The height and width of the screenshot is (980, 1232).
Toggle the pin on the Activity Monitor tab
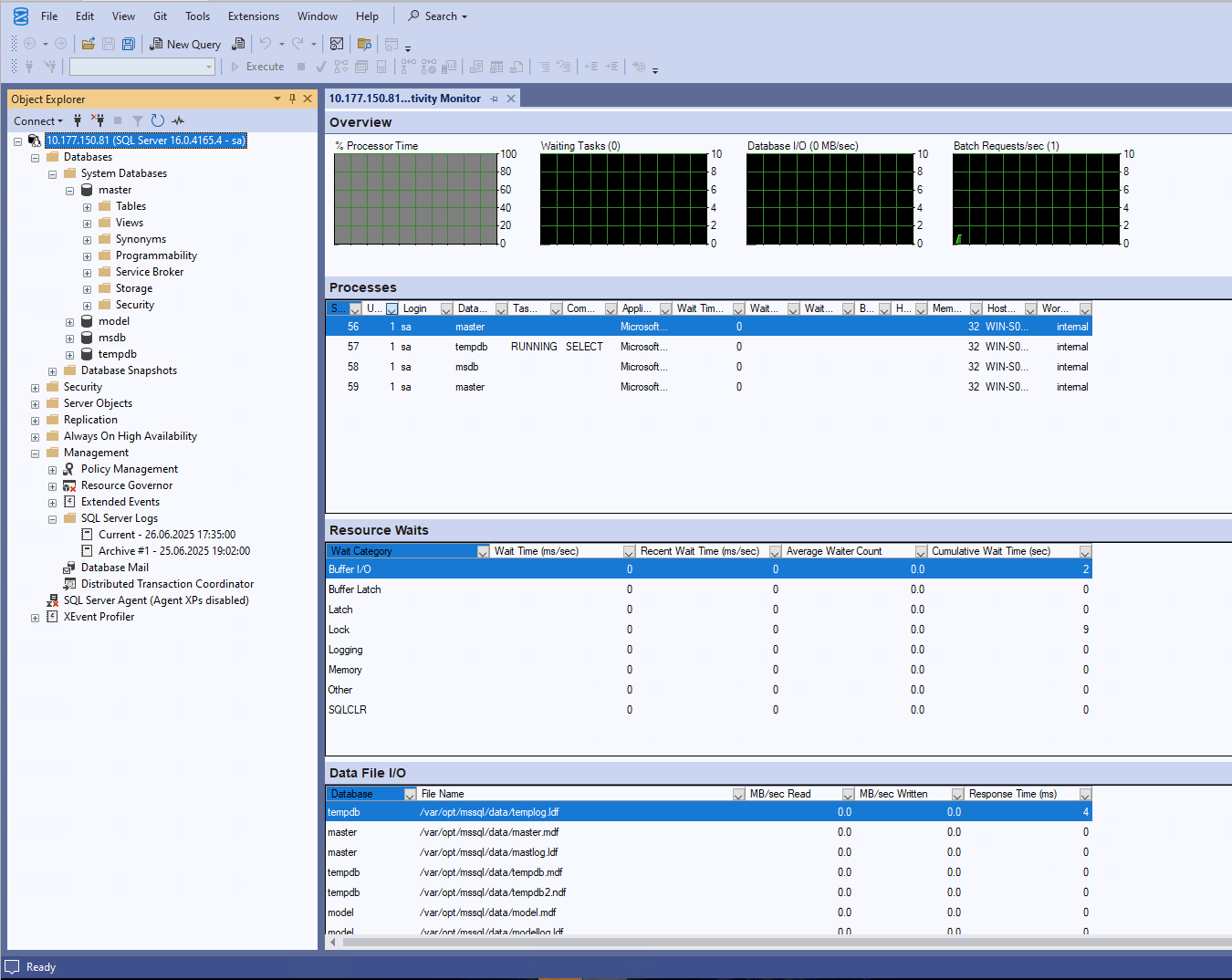pos(494,99)
